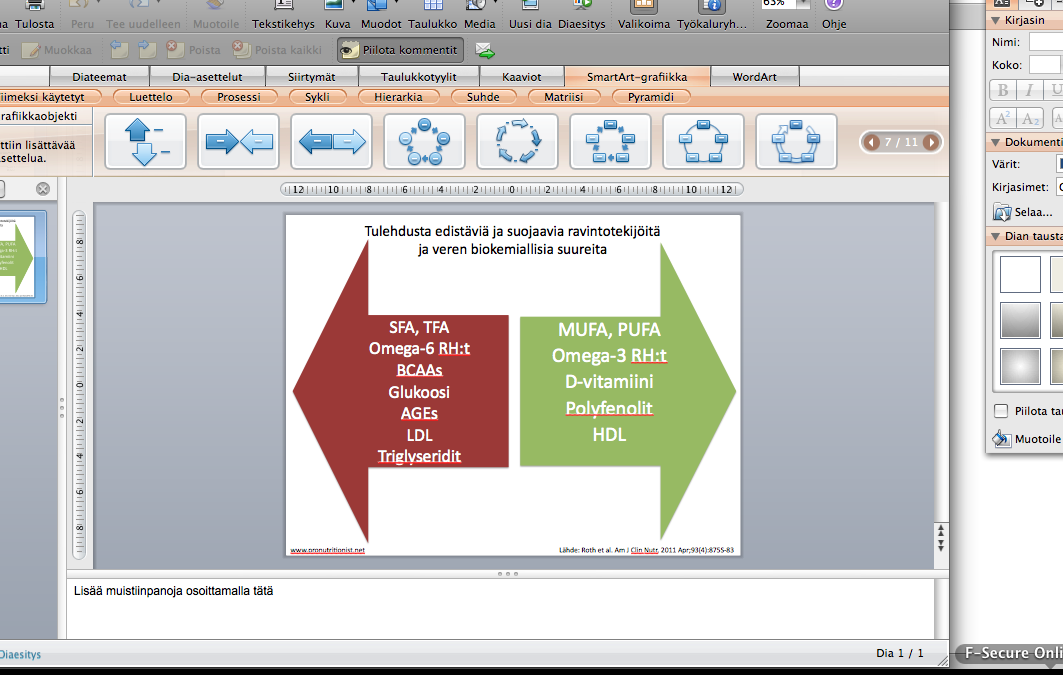Open the Ohje help button
Screen dimensions: 1063x675
834,15
